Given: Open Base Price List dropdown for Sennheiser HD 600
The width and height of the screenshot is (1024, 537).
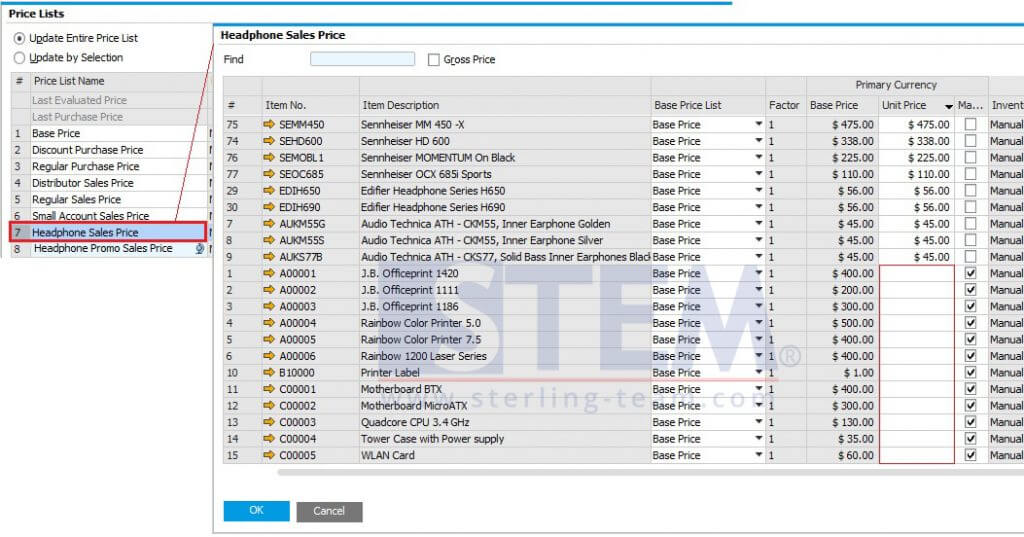Looking at the screenshot, I should click(758, 140).
